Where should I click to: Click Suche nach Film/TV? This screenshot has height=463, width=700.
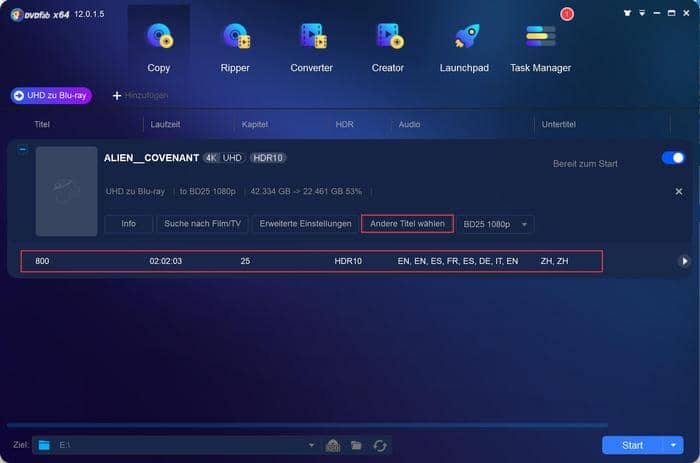pyautogui.click(x=202, y=224)
